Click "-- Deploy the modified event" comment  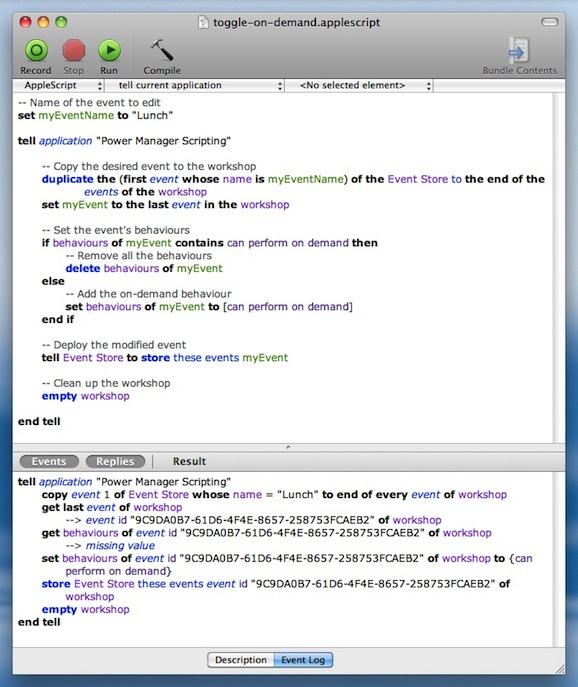point(114,345)
